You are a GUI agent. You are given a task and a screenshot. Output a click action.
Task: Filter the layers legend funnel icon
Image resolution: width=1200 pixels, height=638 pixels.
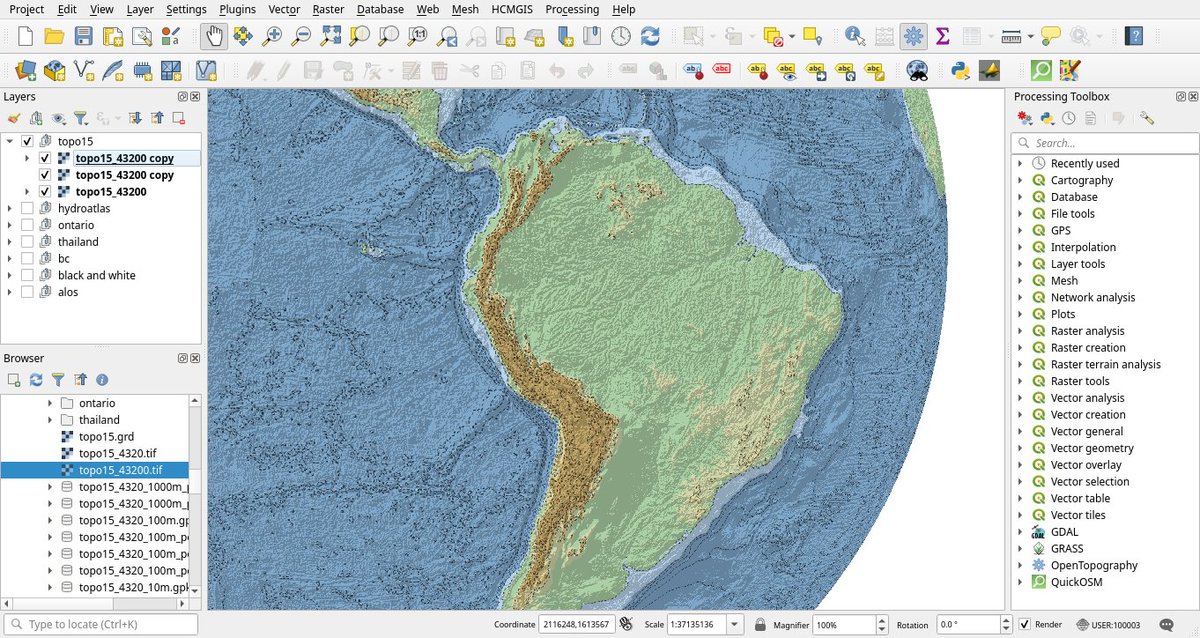coord(81,118)
